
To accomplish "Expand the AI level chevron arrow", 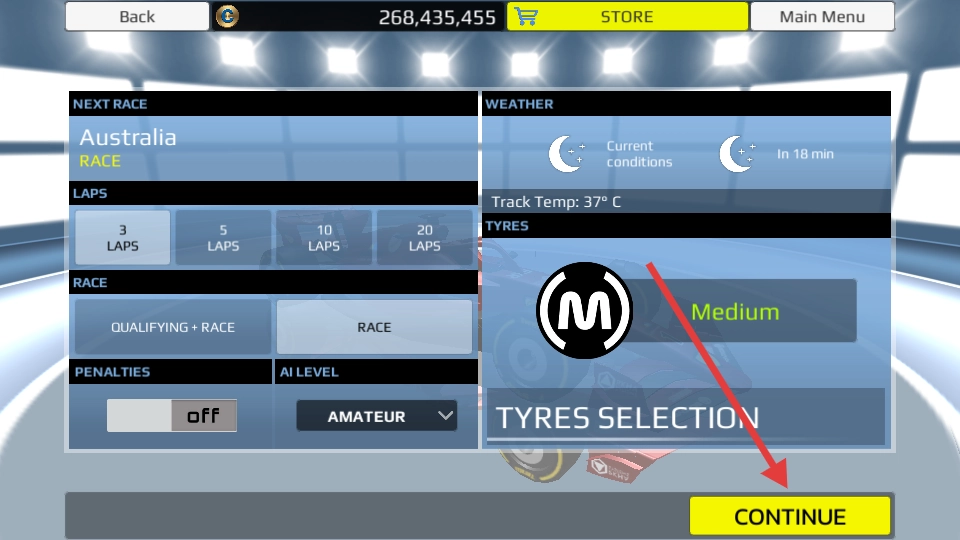I will coord(446,416).
